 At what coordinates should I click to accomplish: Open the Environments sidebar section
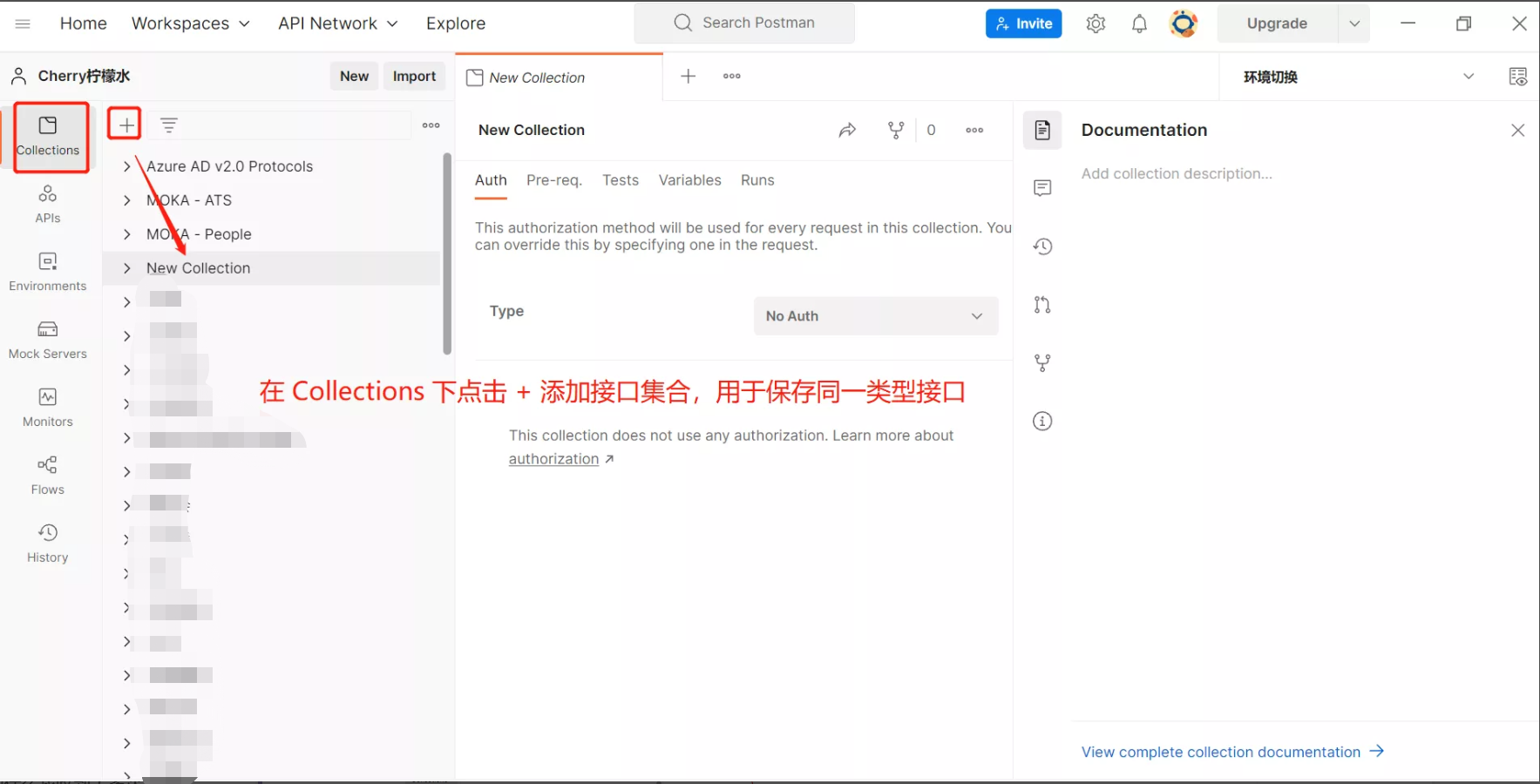click(x=48, y=273)
